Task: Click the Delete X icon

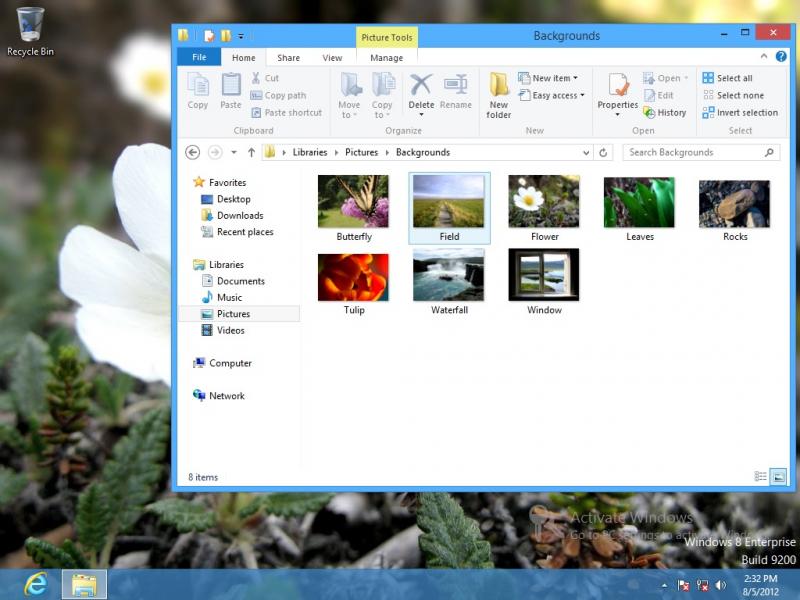Action: (x=421, y=85)
